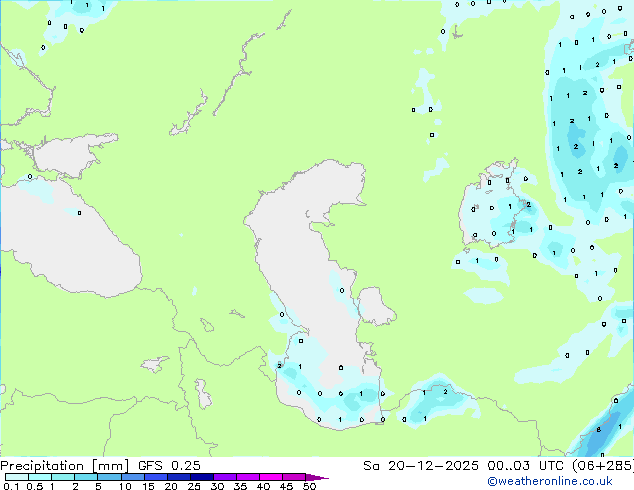The width and height of the screenshot is (634, 490).
Task: Click the 15–20 mm legend color box
Action: 155,477
